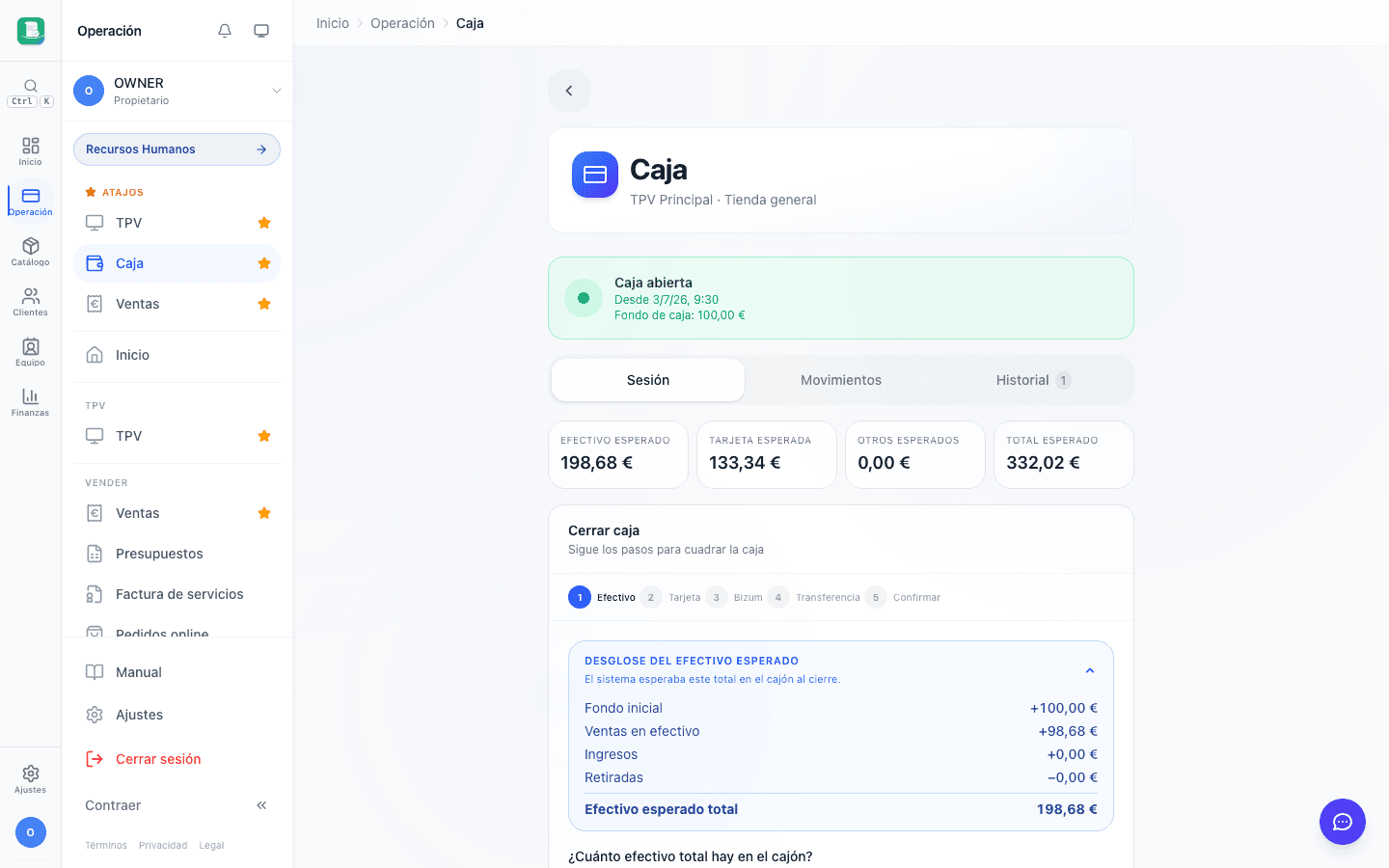Click the Ventas en efectivo +98,68 € row
1389x868 pixels.
pyautogui.click(x=841, y=731)
